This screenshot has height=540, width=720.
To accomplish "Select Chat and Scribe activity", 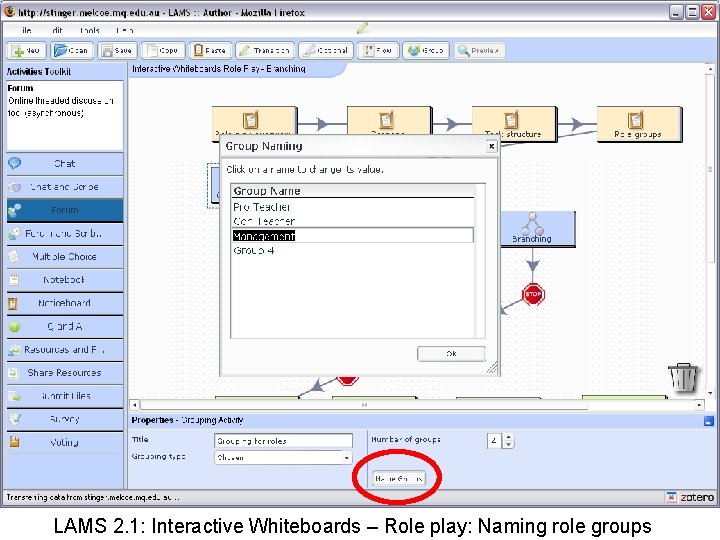I will coord(65,187).
